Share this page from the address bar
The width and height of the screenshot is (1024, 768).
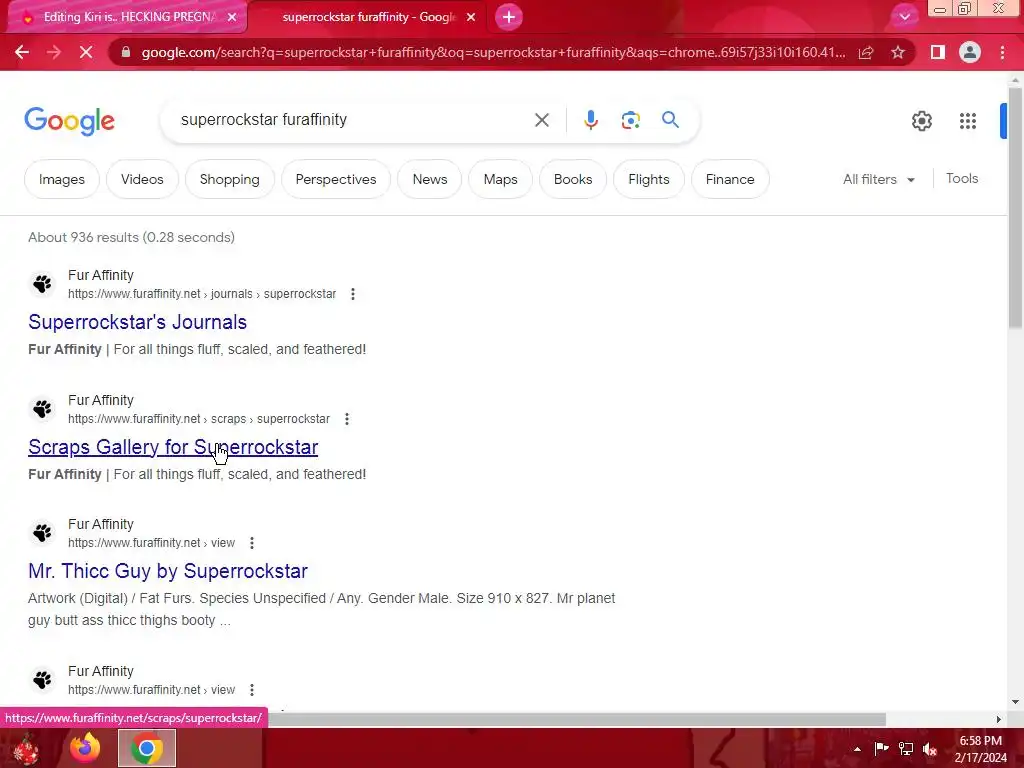[866, 52]
